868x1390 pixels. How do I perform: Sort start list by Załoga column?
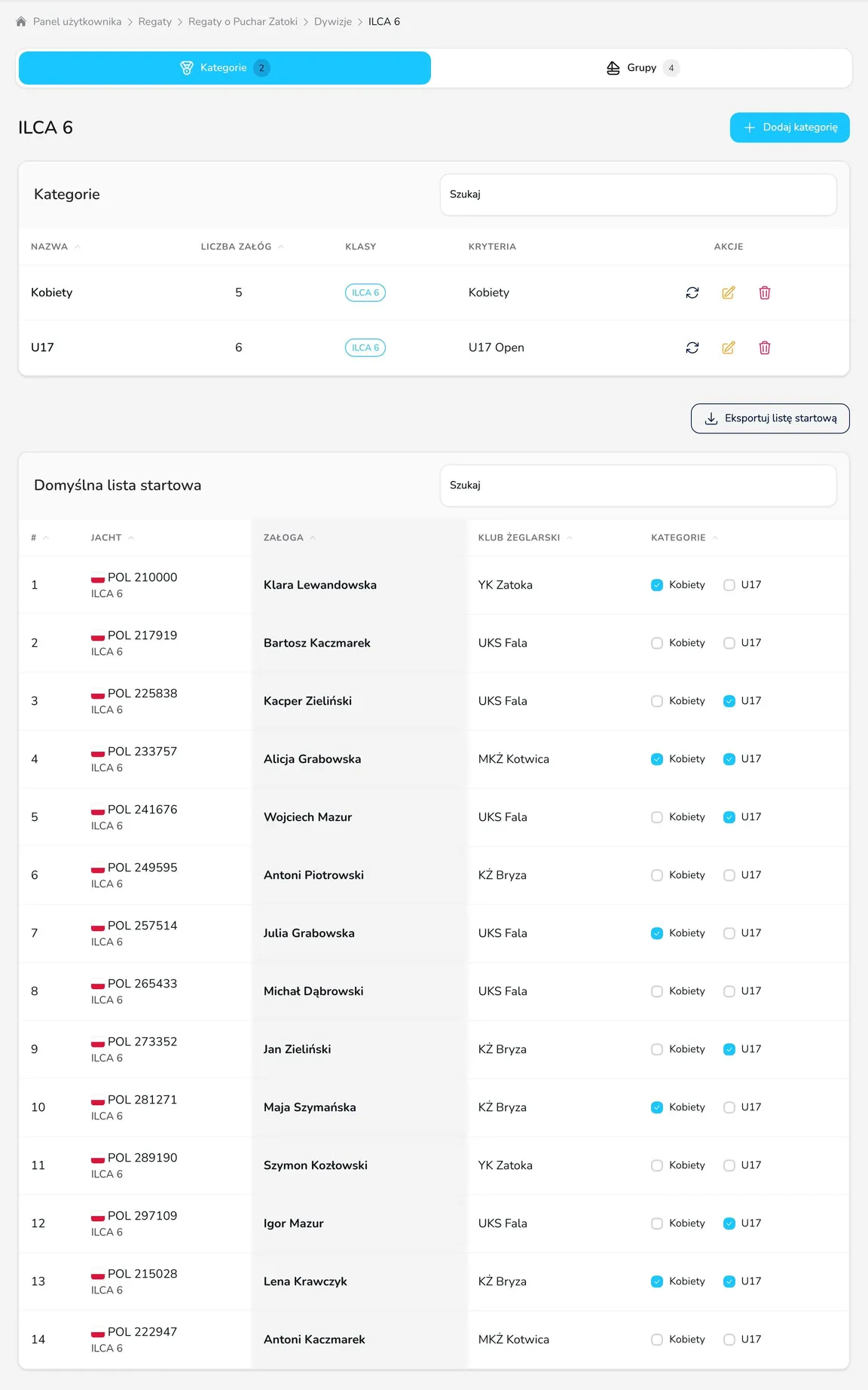(x=289, y=537)
